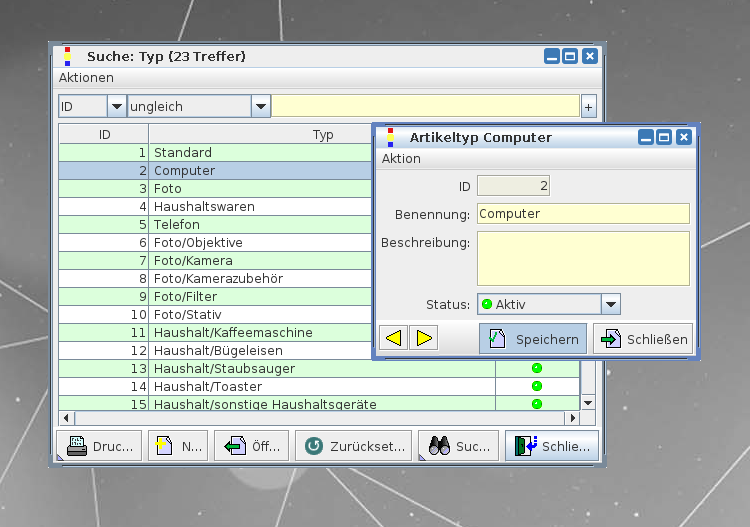This screenshot has height=527, width=750.
Task: Click the plus button to add search criterion
Action: pyautogui.click(x=588, y=106)
